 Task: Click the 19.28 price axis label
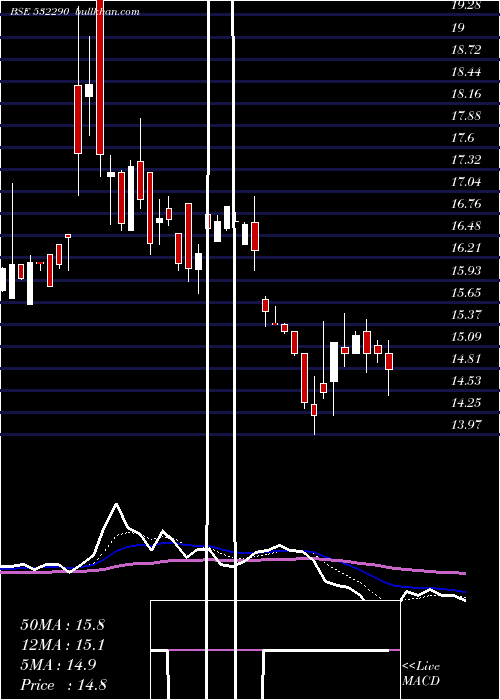click(x=466, y=5)
